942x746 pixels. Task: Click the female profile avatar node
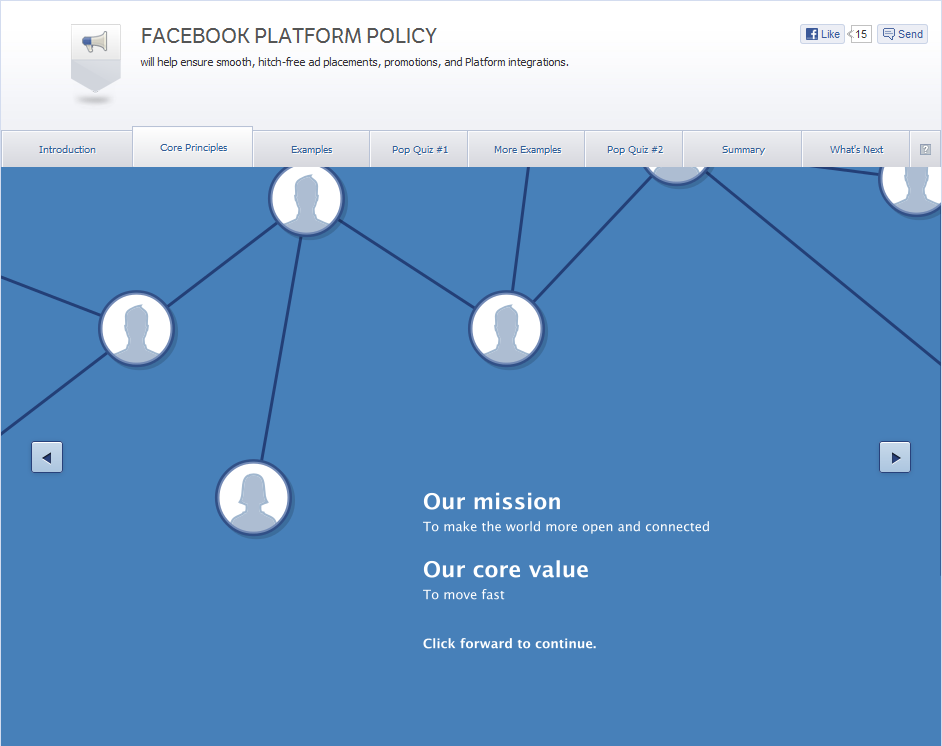254,498
